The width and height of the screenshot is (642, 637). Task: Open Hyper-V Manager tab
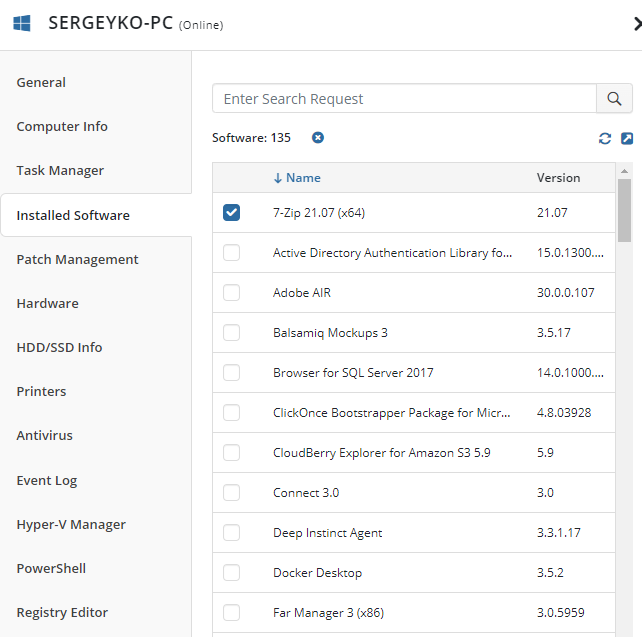pos(71,525)
